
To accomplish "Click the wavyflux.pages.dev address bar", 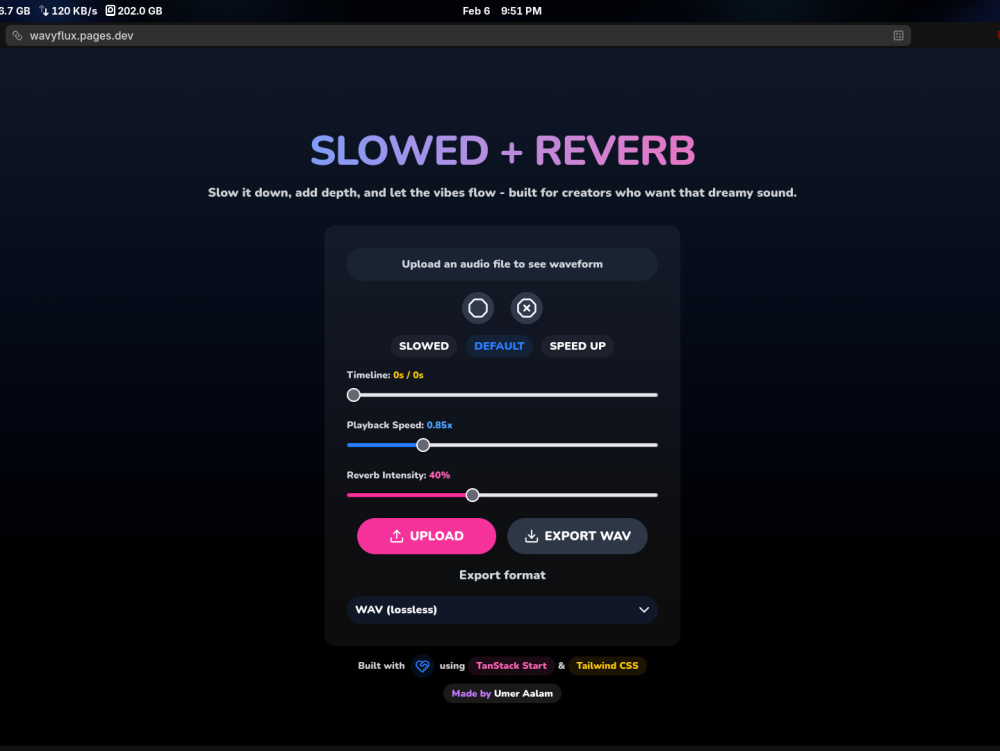I will tap(458, 36).
